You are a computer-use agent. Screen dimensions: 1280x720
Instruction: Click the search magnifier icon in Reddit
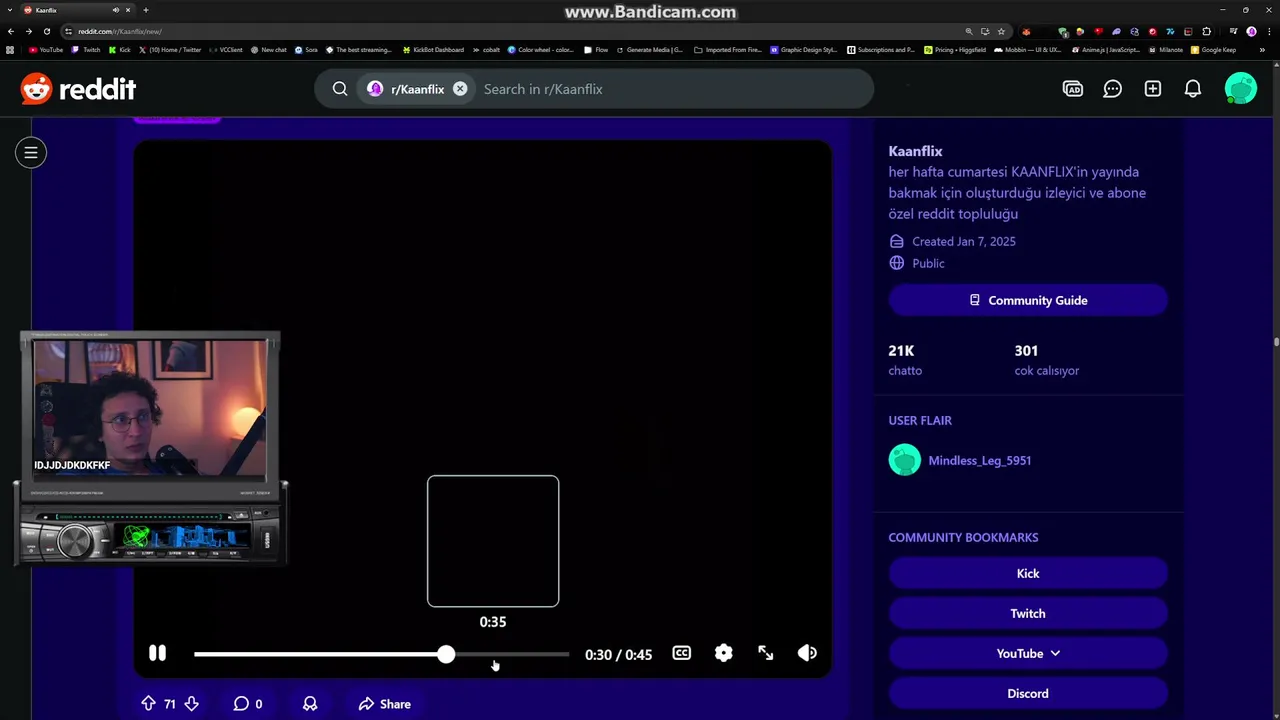340,89
